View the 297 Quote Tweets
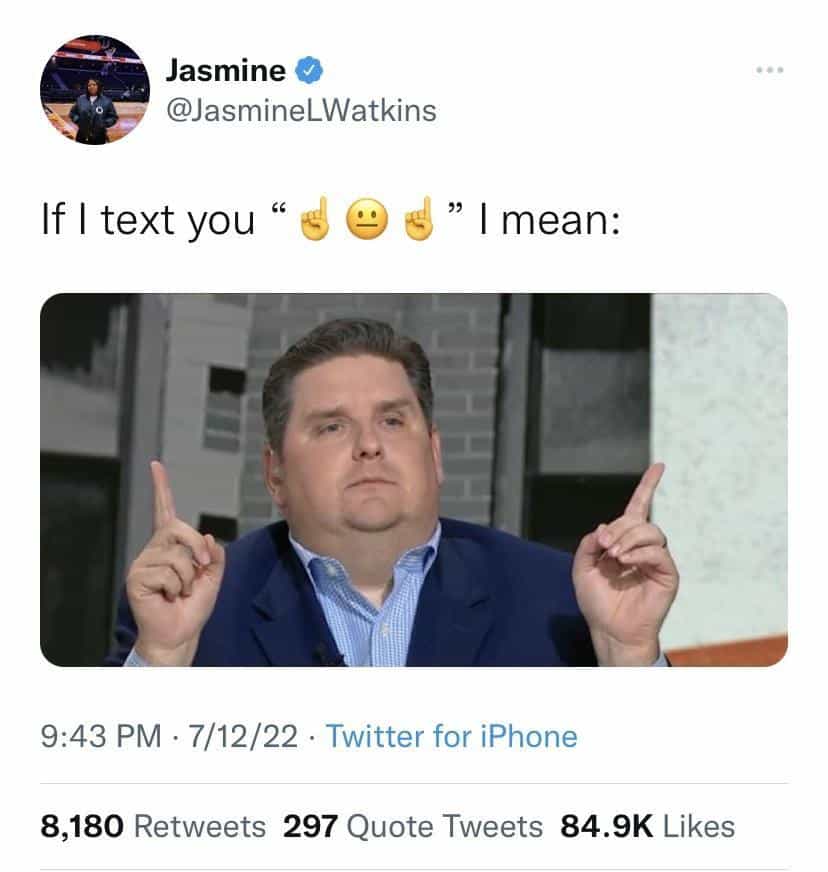 (413, 826)
